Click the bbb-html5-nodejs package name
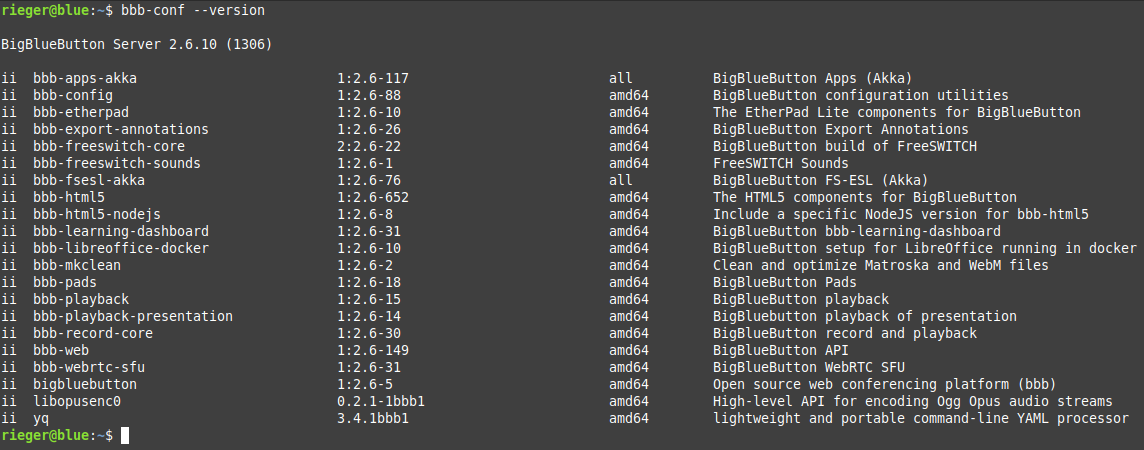1144x450 pixels. pyautogui.click(x=97, y=214)
